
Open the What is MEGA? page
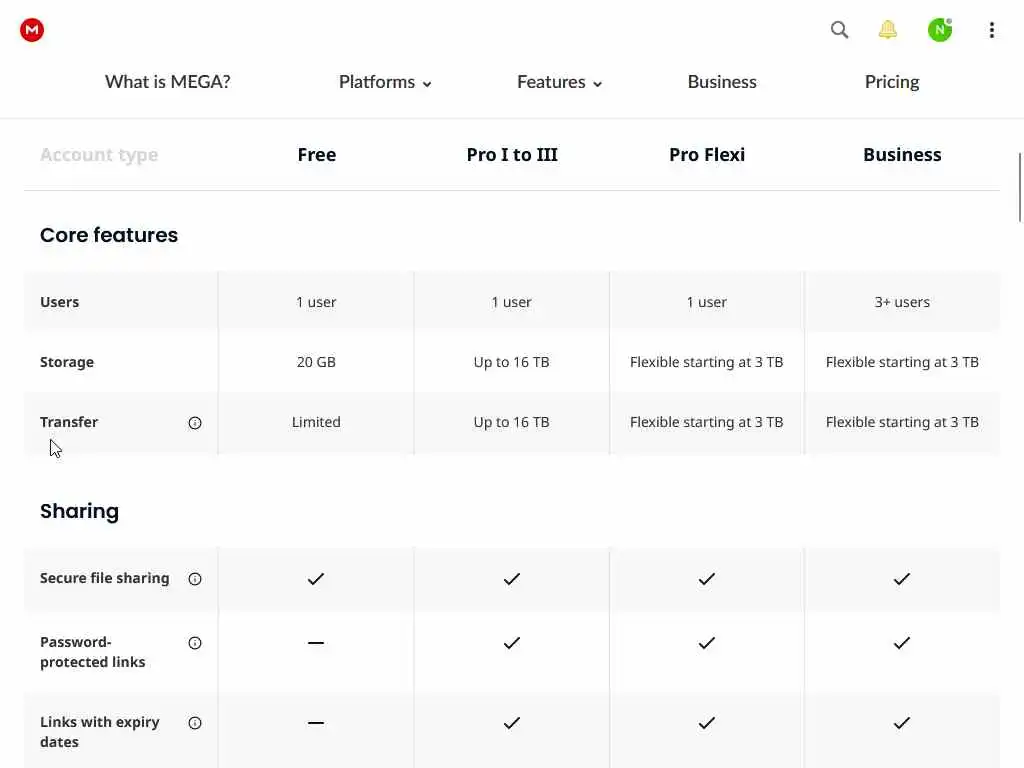[168, 82]
